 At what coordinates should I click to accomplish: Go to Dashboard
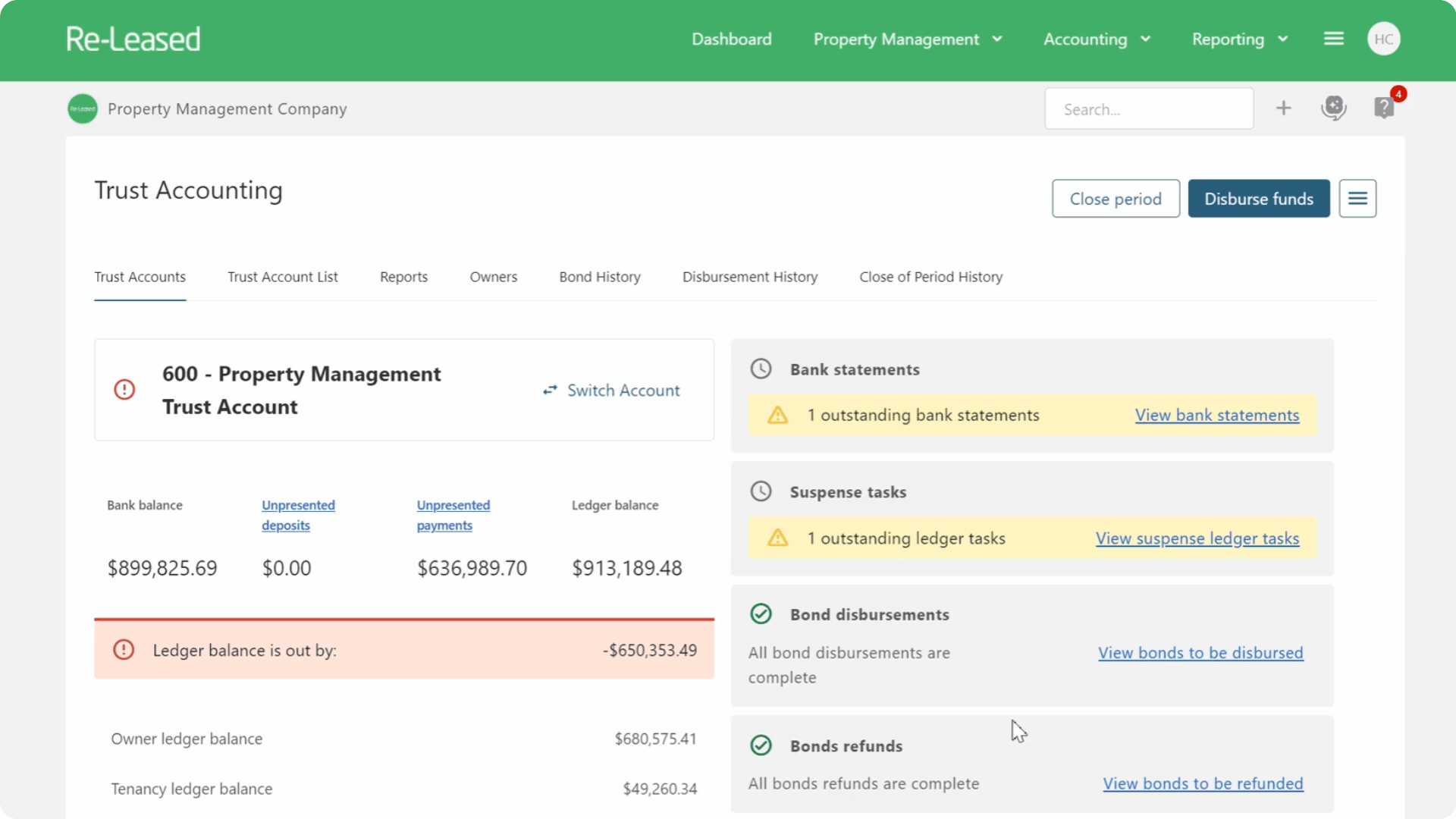pos(731,39)
